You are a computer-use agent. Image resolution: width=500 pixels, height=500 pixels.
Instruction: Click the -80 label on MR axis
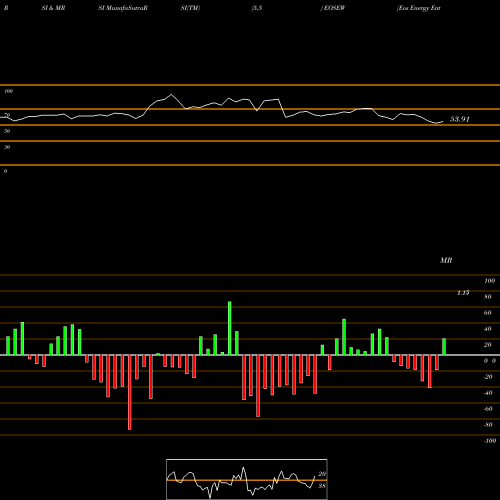click(488, 425)
